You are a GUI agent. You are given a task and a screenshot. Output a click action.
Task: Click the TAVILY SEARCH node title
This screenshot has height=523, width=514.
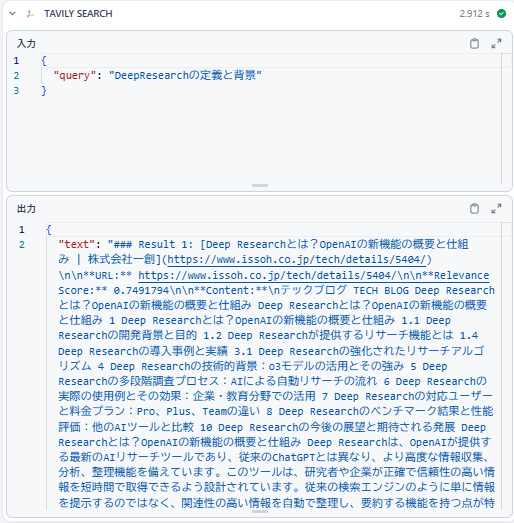(78, 14)
